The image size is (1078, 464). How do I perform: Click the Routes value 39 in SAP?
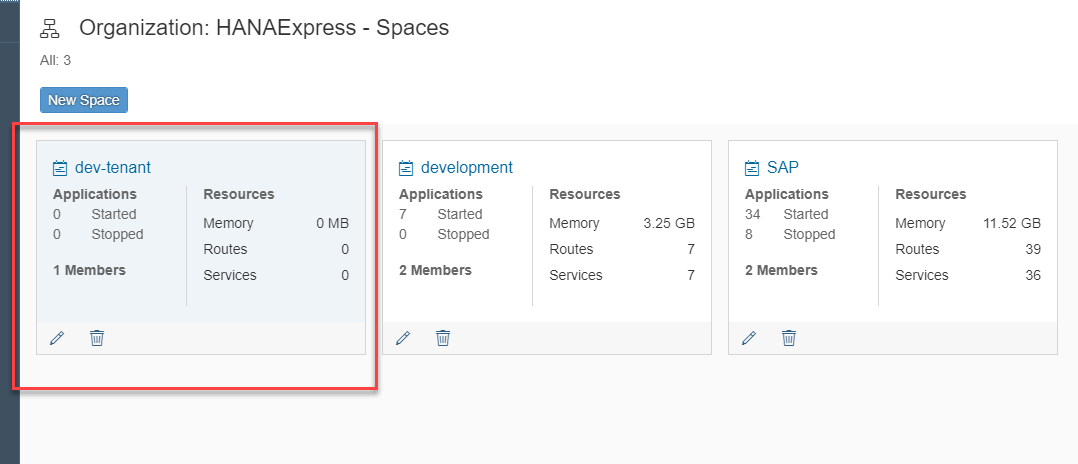[1033, 249]
